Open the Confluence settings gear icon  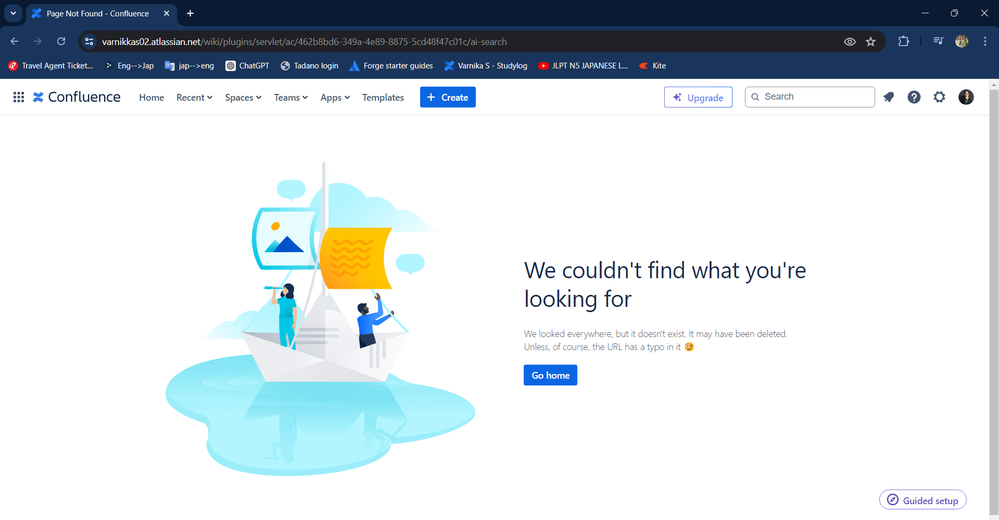pyautogui.click(x=939, y=97)
